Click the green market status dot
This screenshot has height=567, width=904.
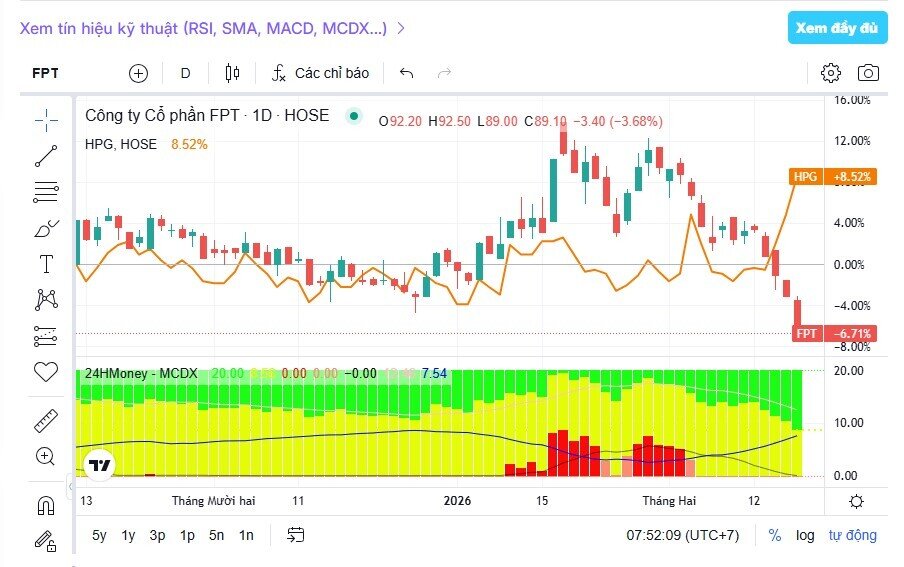click(x=354, y=116)
